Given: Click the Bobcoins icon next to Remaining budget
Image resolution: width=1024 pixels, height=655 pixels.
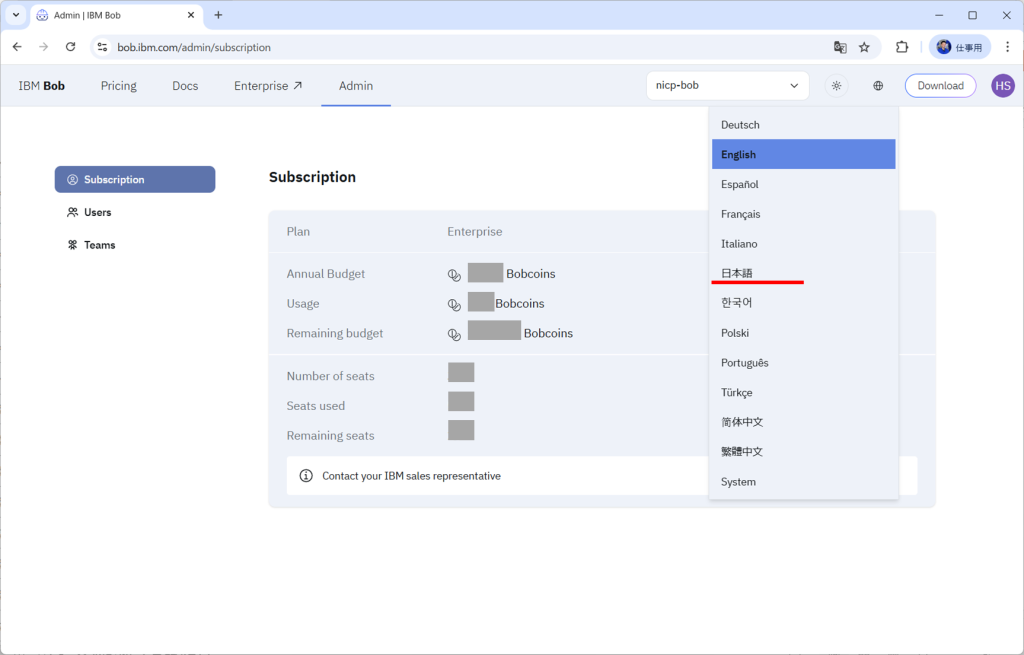Looking at the screenshot, I should tap(454, 335).
